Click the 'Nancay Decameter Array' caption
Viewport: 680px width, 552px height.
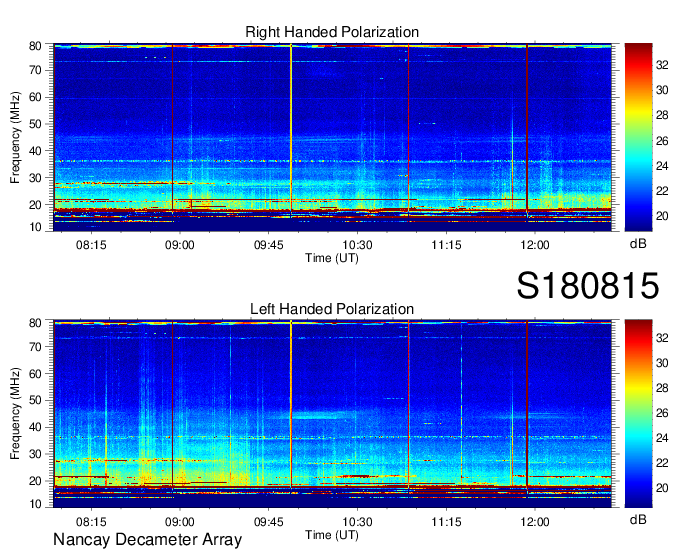click(x=147, y=540)
